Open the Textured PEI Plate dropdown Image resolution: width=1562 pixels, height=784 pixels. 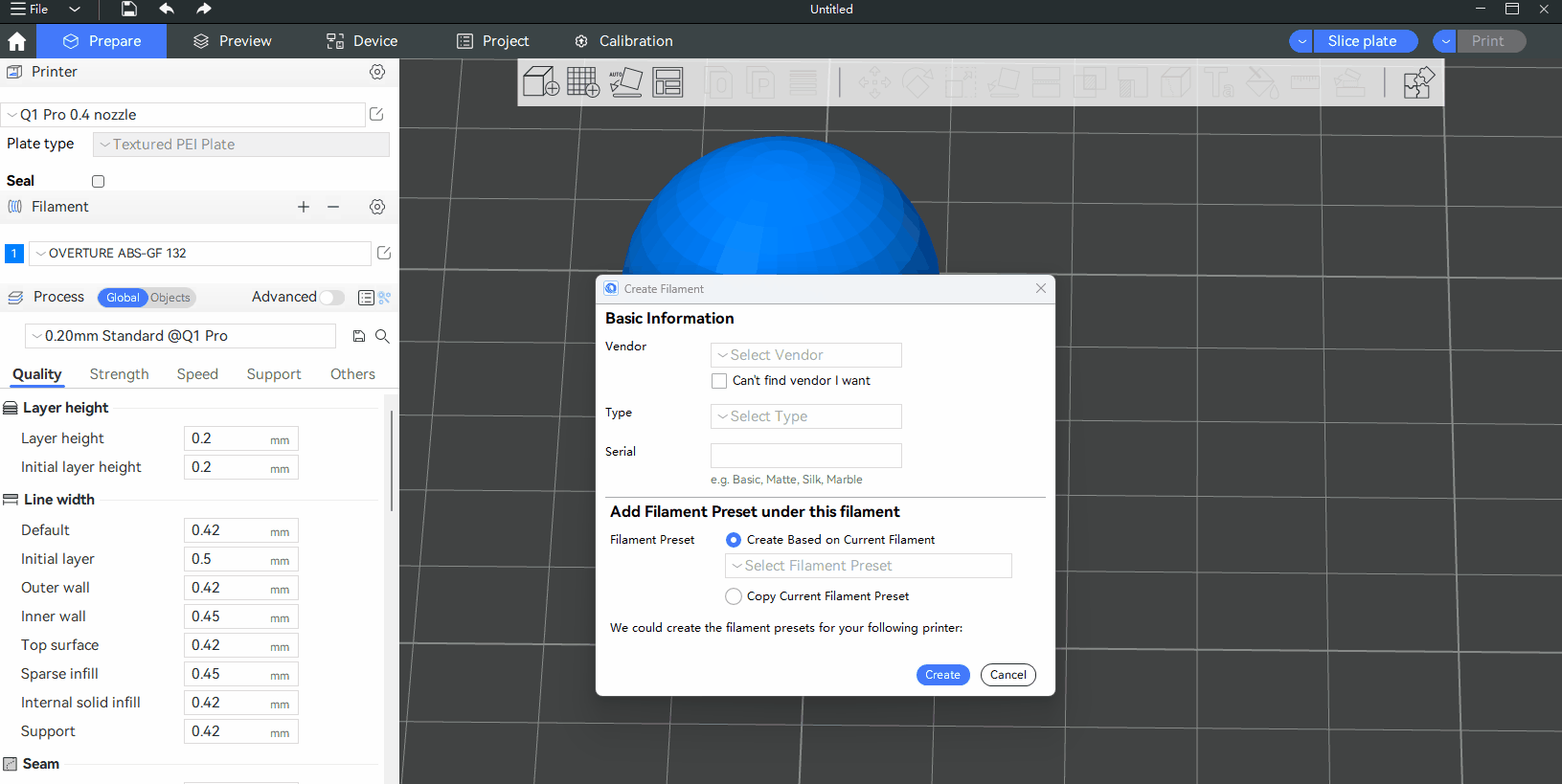pos(241,145)
